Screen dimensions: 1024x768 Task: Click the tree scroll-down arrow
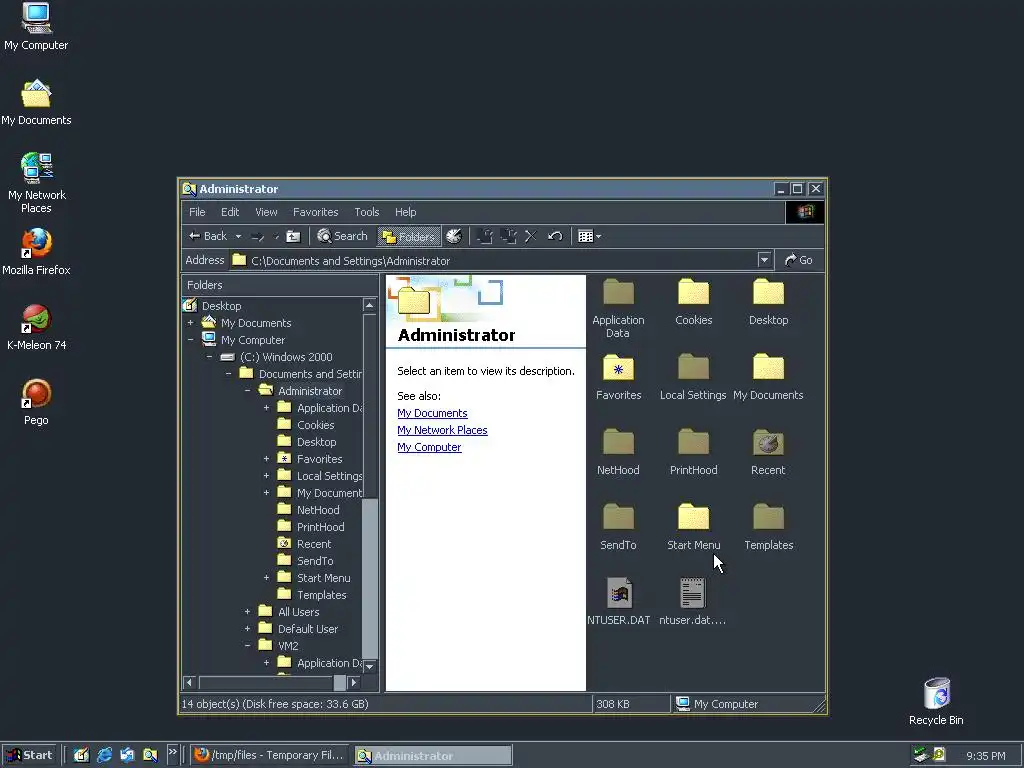pyautogui.click(x=370, y=667)
